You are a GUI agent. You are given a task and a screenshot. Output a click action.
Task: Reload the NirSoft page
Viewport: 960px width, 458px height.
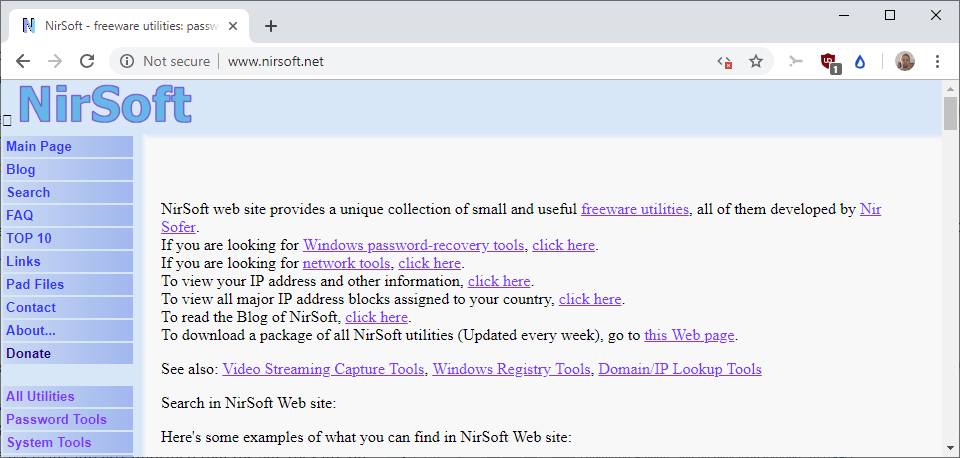coord(88,61)
